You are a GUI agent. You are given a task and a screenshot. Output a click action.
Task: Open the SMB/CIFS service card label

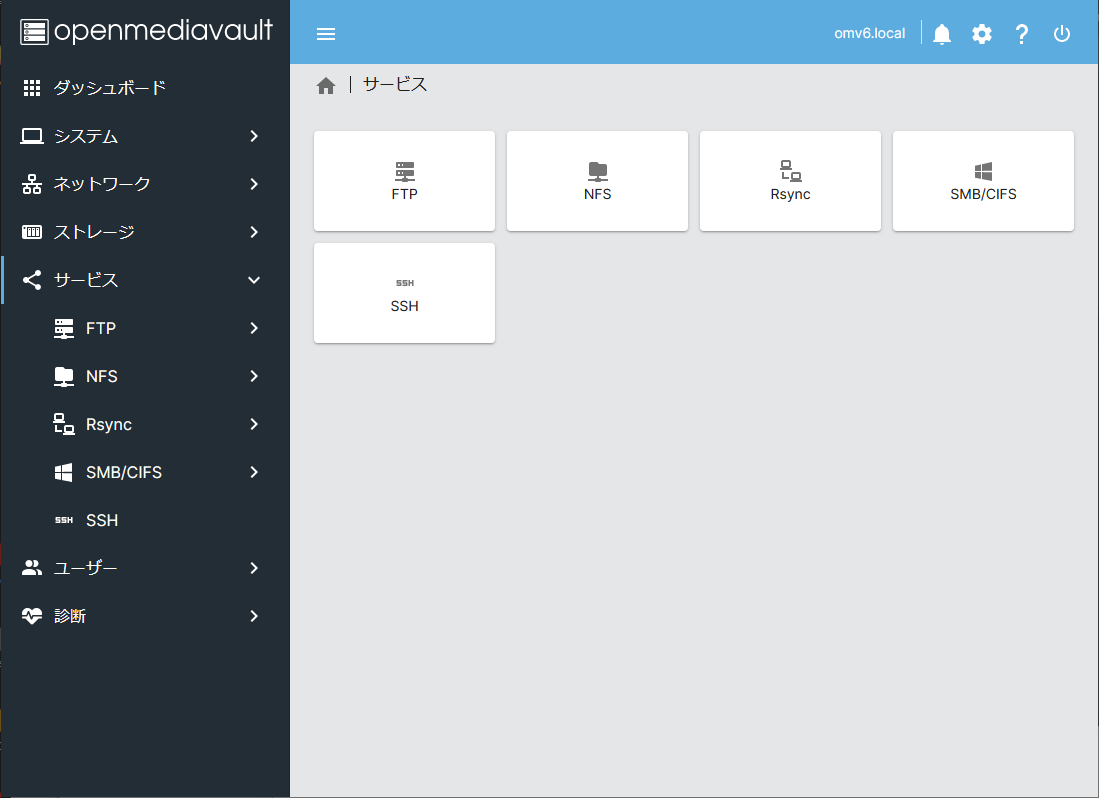[x=983, y=194]
